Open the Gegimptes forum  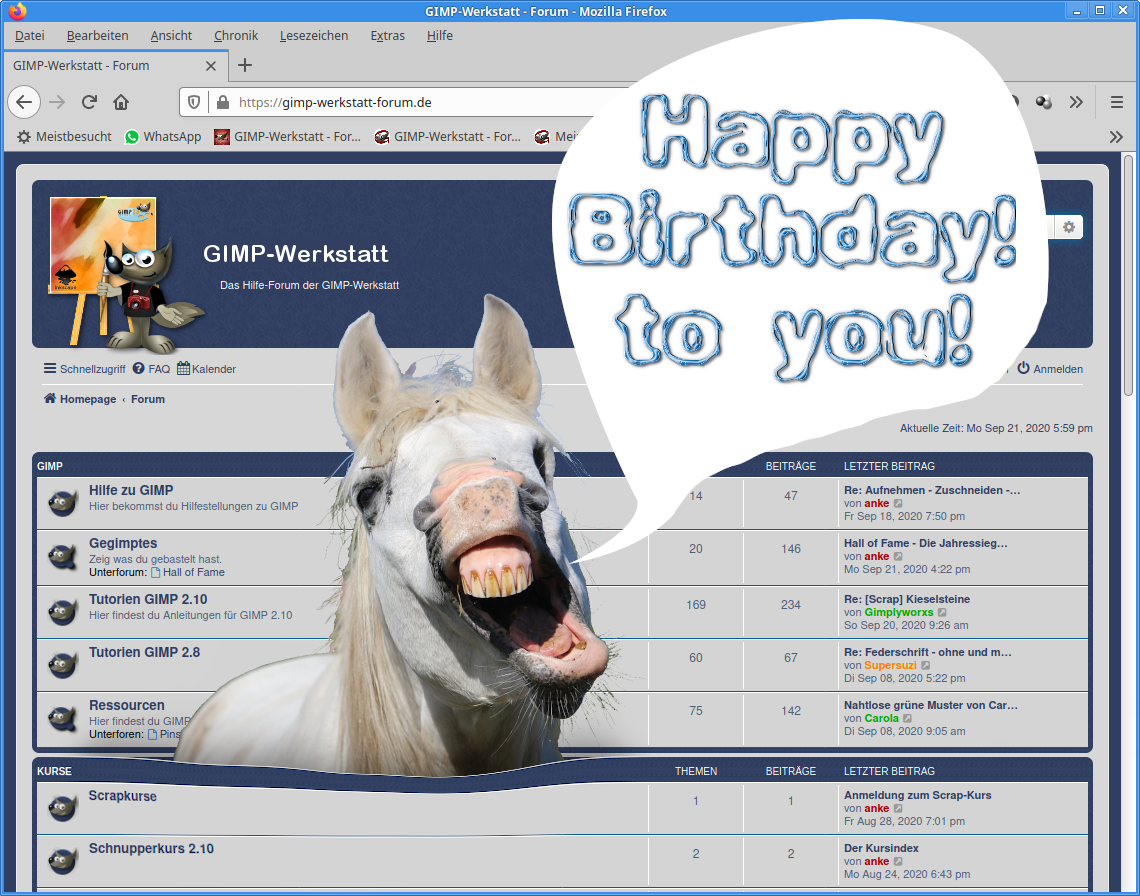click(x=123, y=543)
